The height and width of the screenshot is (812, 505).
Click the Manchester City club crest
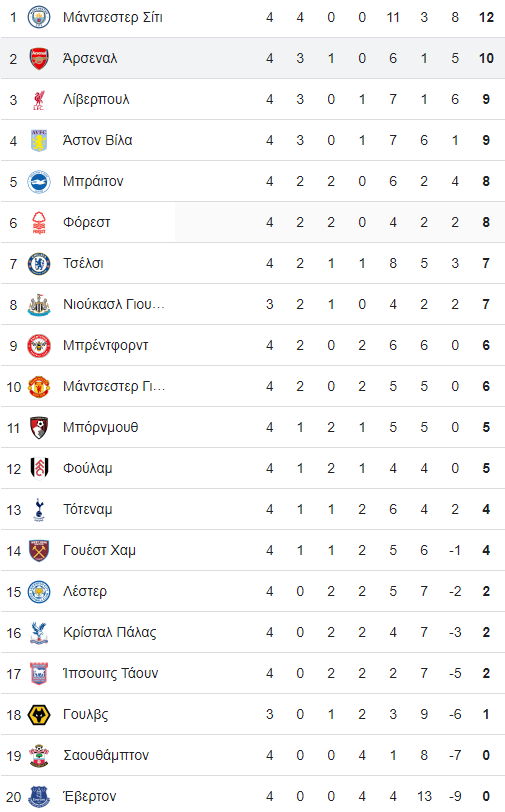point(39,18)
